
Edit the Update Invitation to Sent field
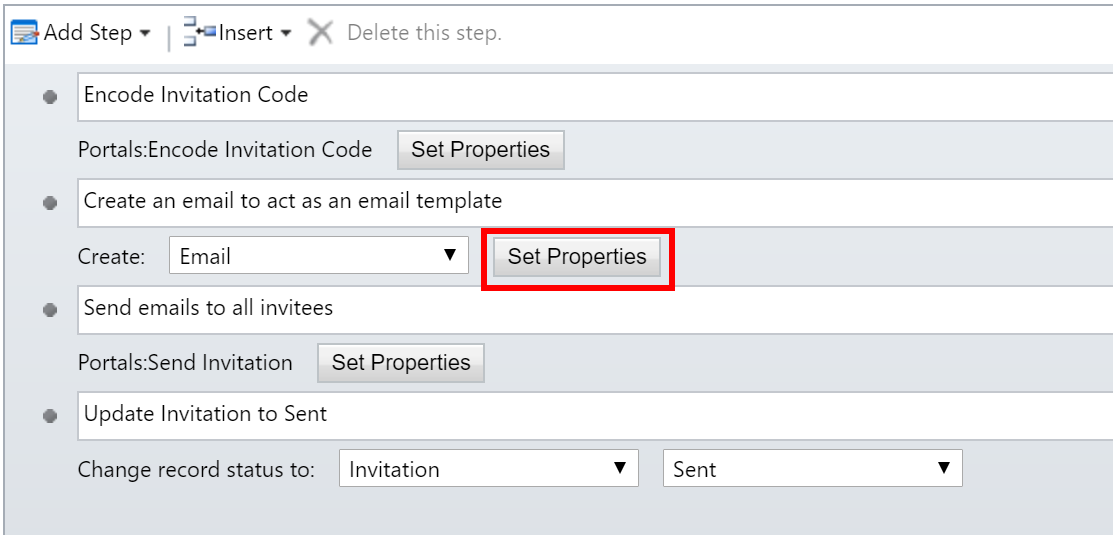click(595, 415)
